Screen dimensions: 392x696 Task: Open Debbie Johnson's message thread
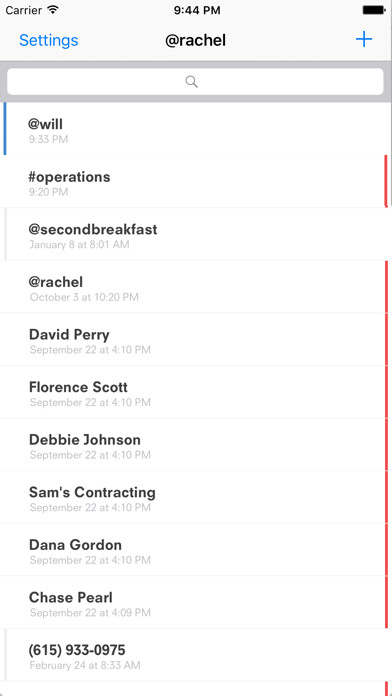click(x=196, y=444)
